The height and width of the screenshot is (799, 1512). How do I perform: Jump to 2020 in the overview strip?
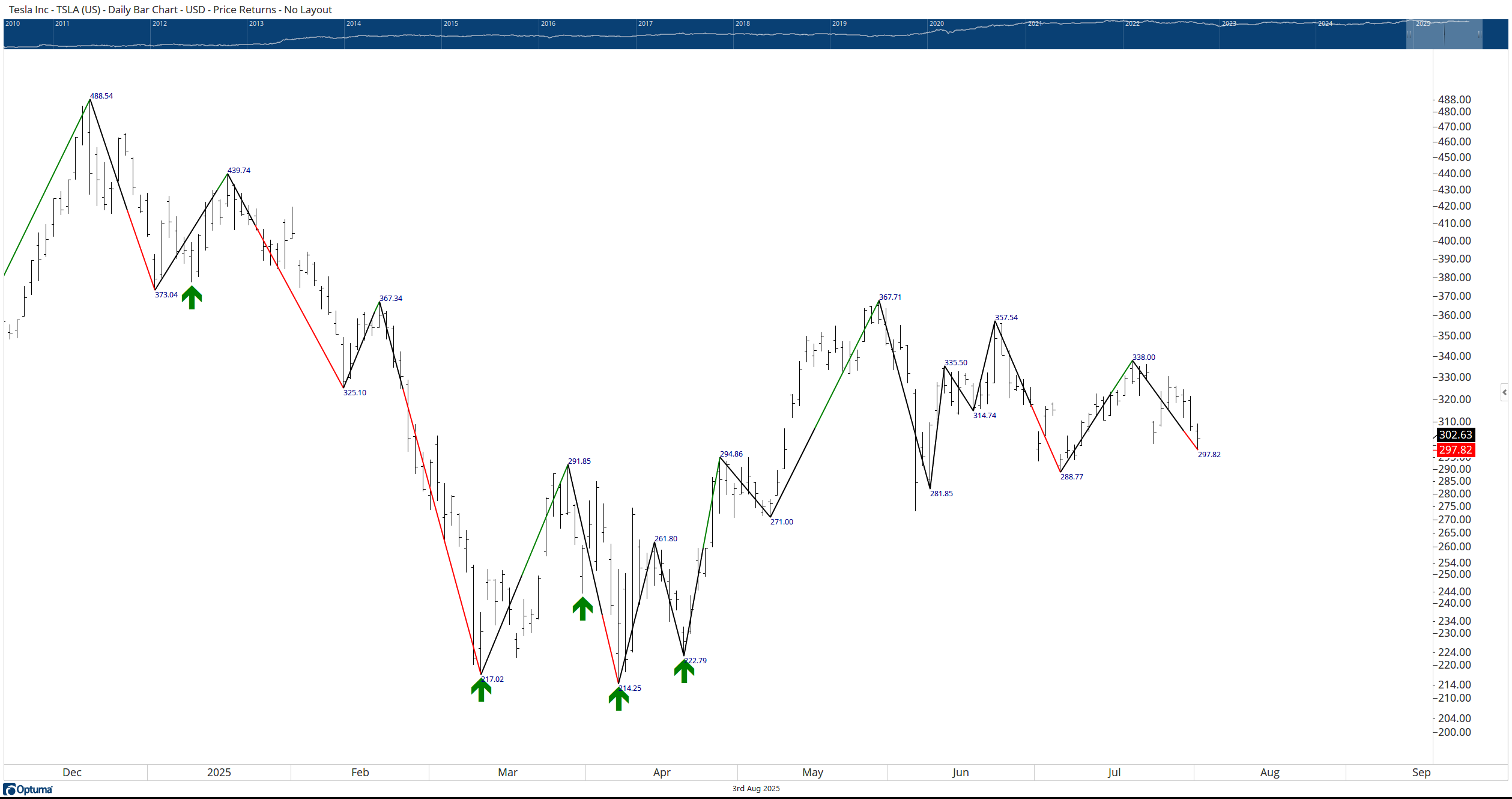937,23
